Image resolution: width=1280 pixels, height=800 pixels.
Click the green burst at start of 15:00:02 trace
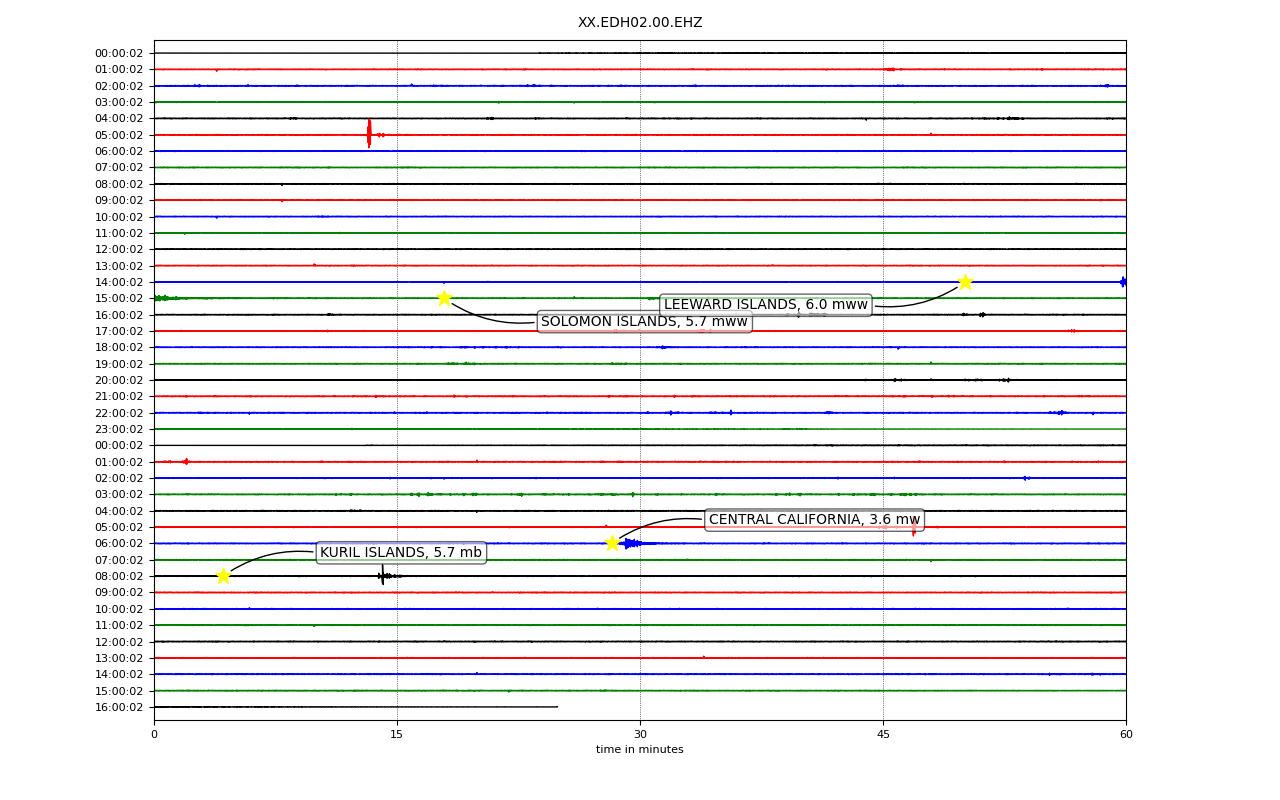point(165,298)
